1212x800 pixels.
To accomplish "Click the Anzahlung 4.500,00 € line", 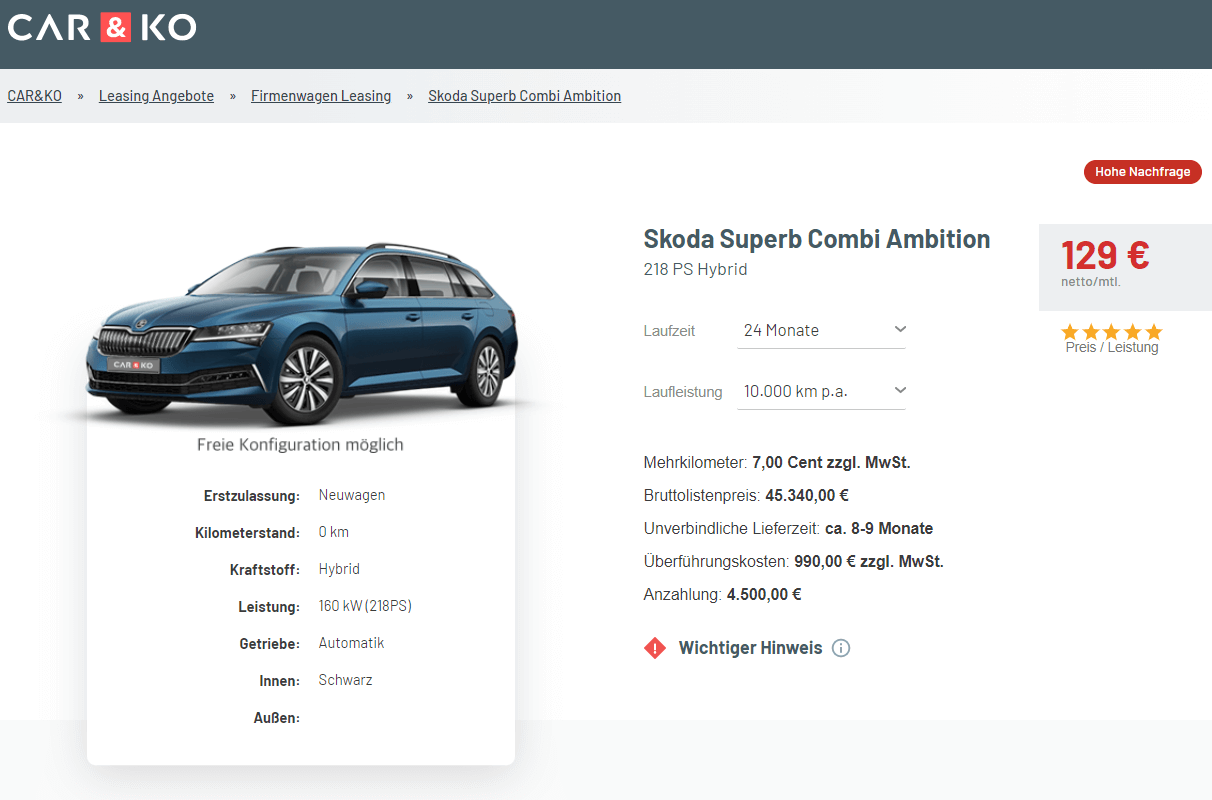I will (x=723, y=595).
